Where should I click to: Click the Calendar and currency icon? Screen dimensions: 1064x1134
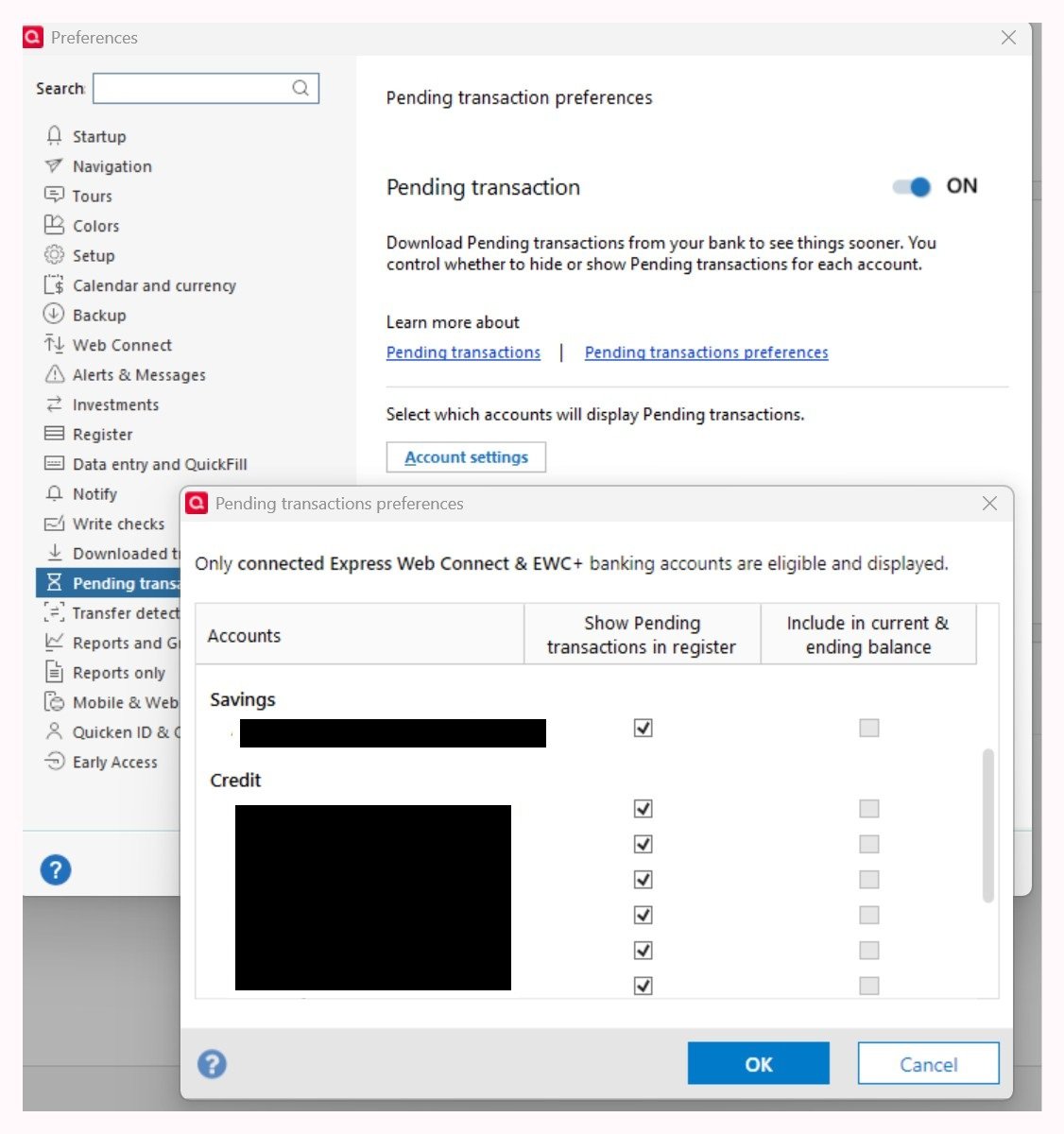pos(54,284)
